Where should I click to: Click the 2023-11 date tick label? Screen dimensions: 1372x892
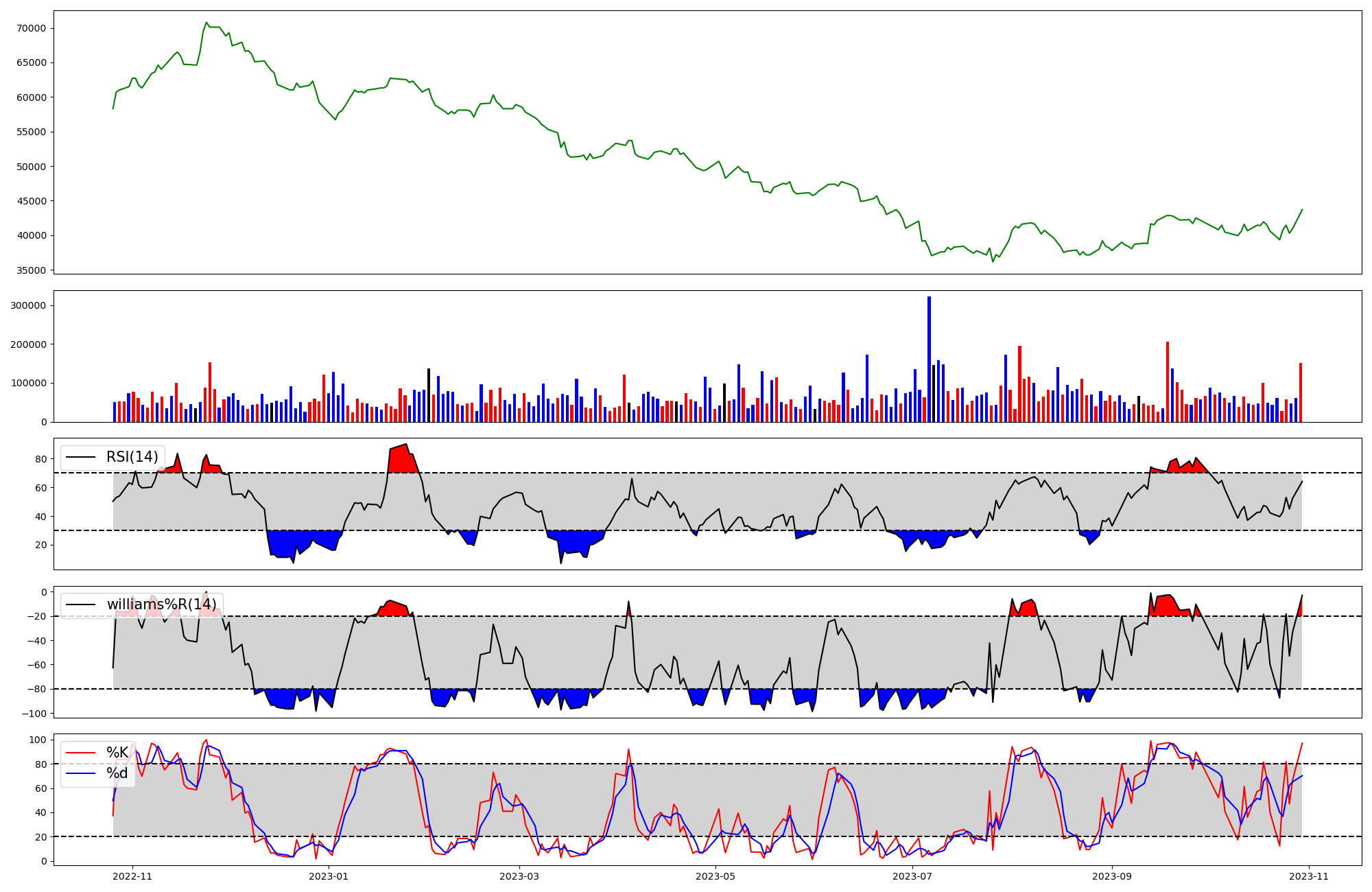[1309, 876]
